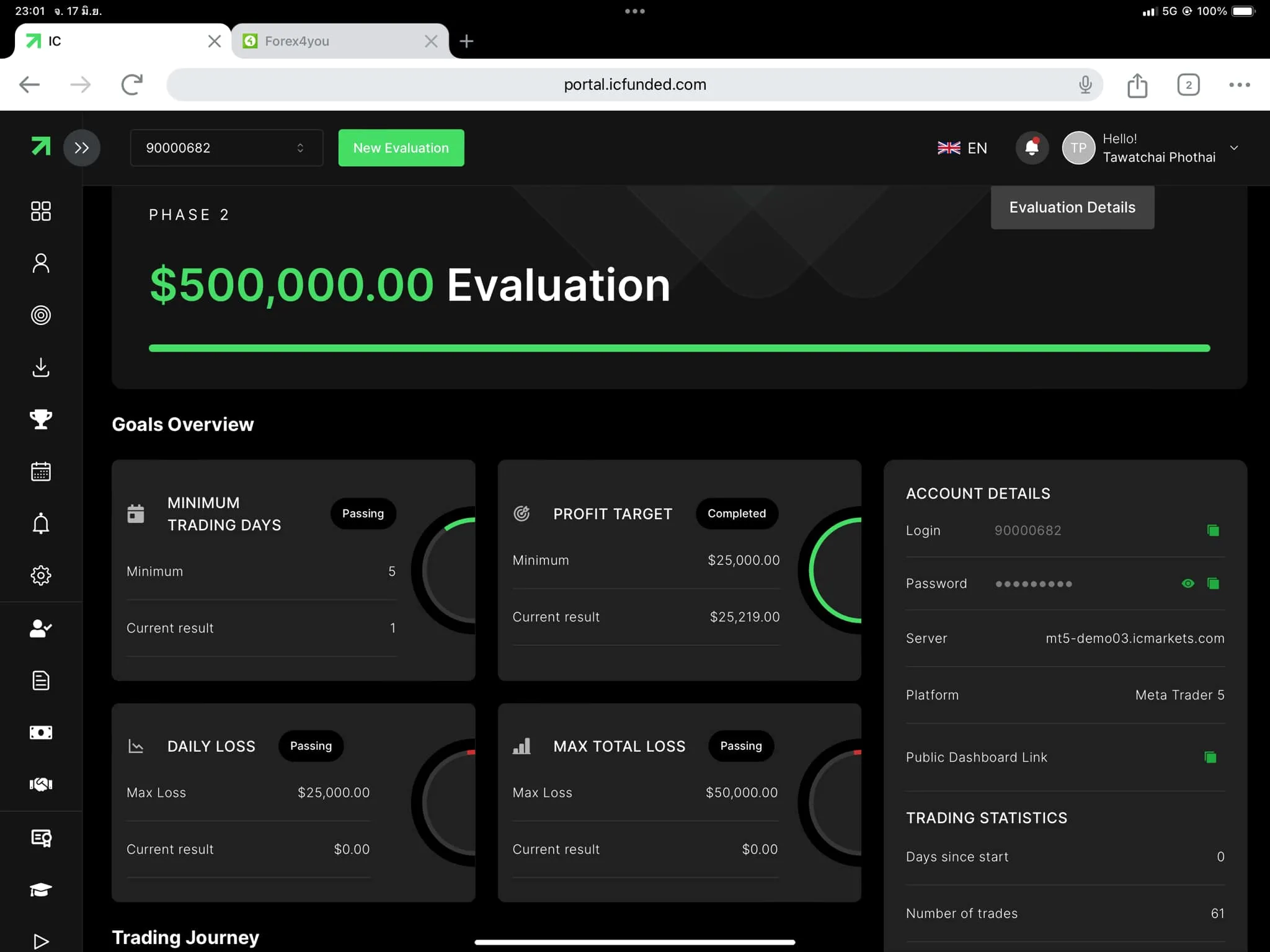Screen dimensions: 1270x952
Task: Open the graduation cap education icon
Action: (x=41, y=890)
